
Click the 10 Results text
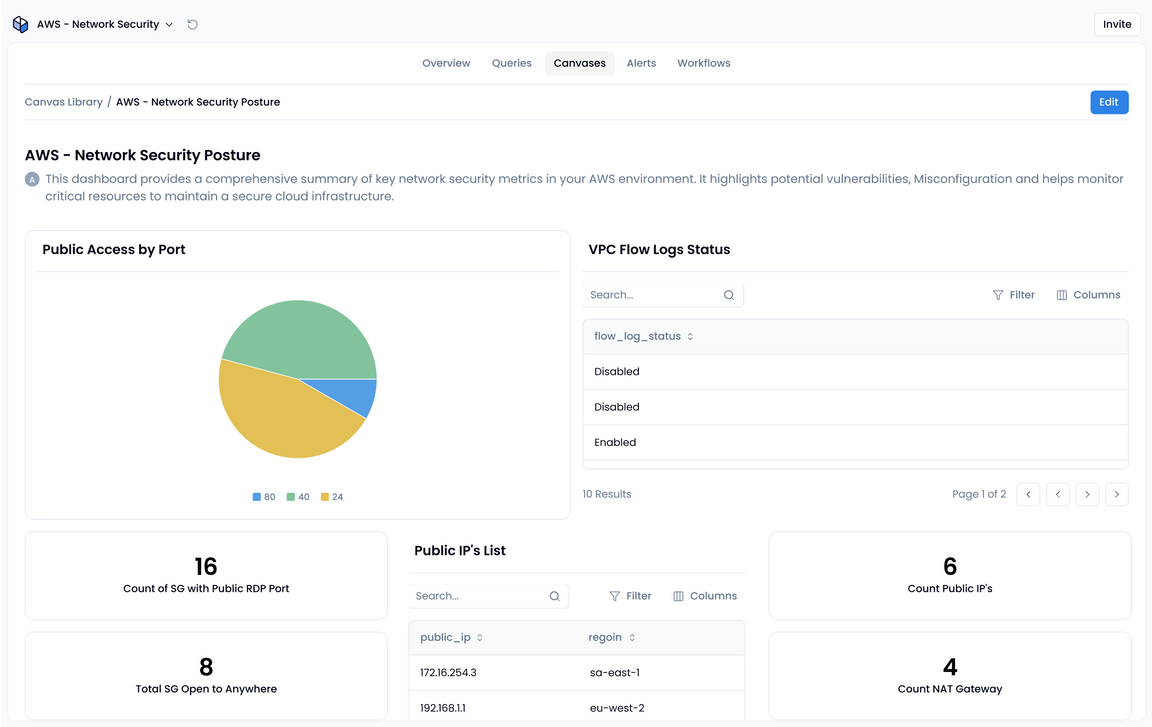(607, 494)
